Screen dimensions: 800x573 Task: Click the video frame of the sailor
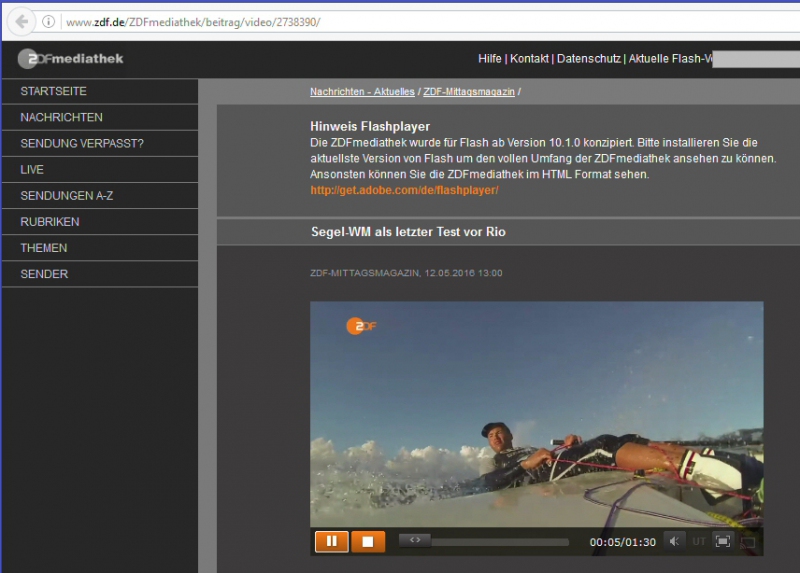pos(537,414)
